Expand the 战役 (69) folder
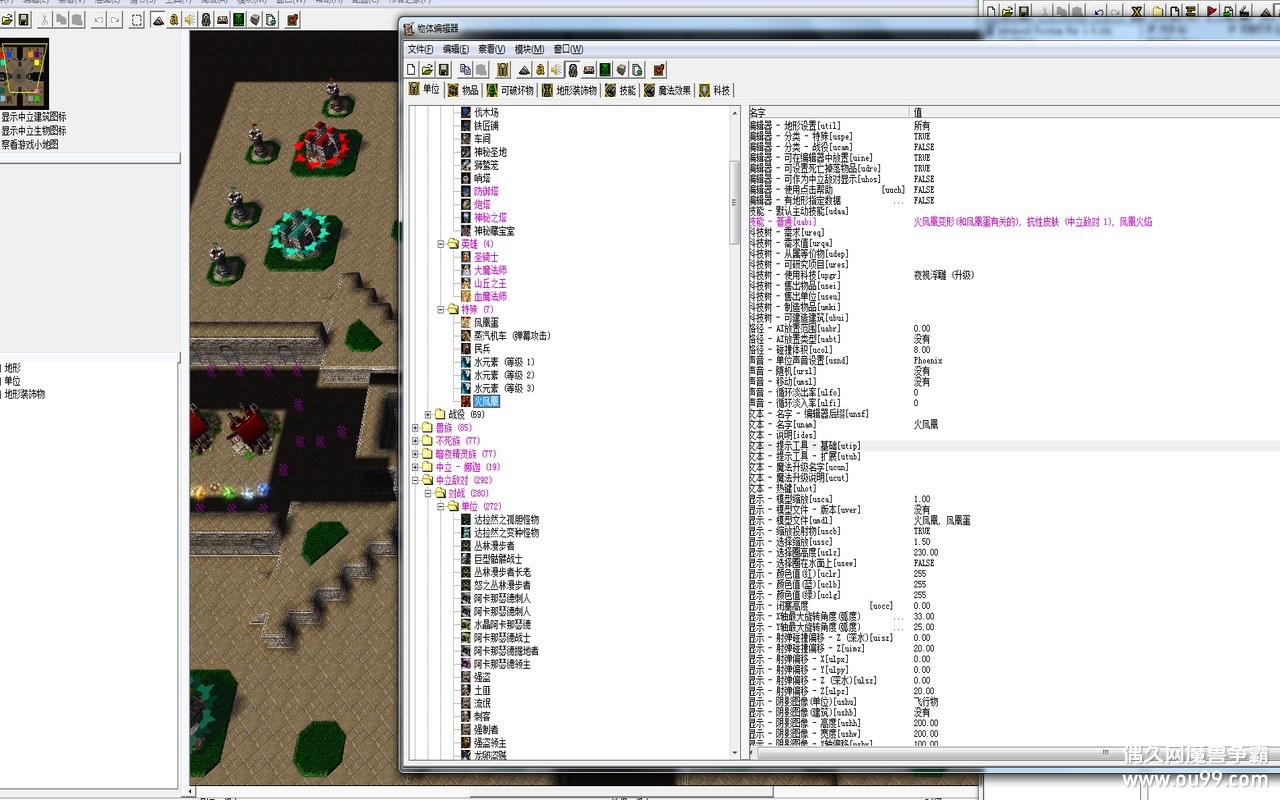The image size is (1280, 800). click(x=428, y=415)
